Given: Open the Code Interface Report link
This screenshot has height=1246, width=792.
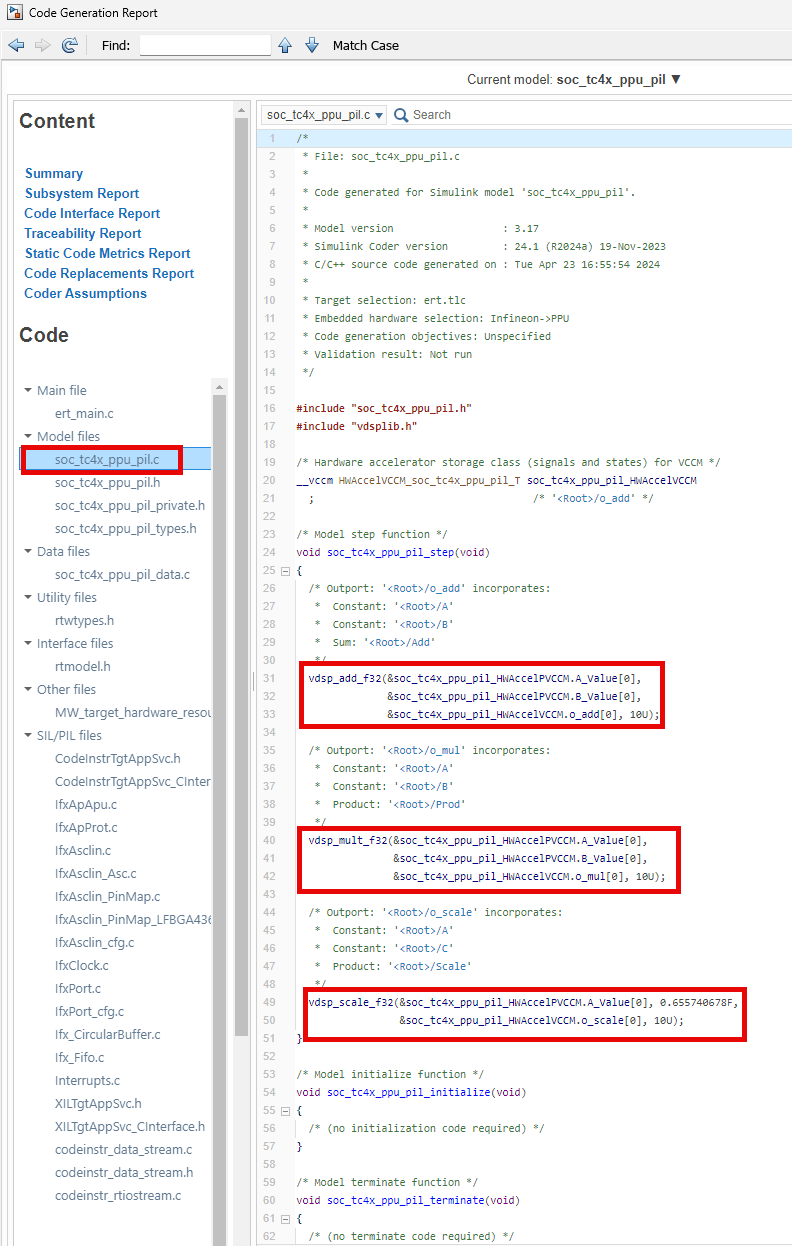Looking at the screenshot, I should [x=92, y=213].
